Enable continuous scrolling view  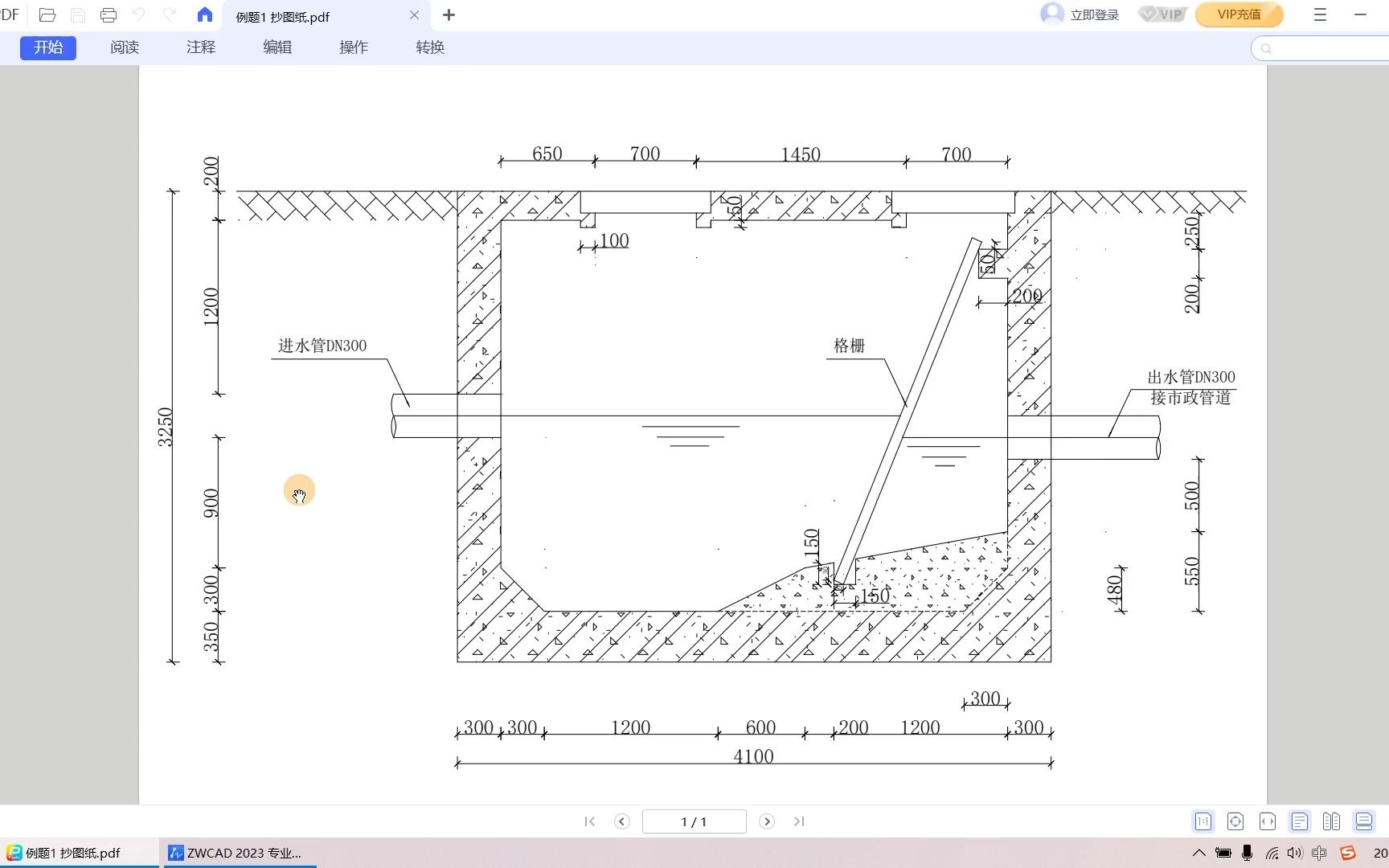point(1363,821)
